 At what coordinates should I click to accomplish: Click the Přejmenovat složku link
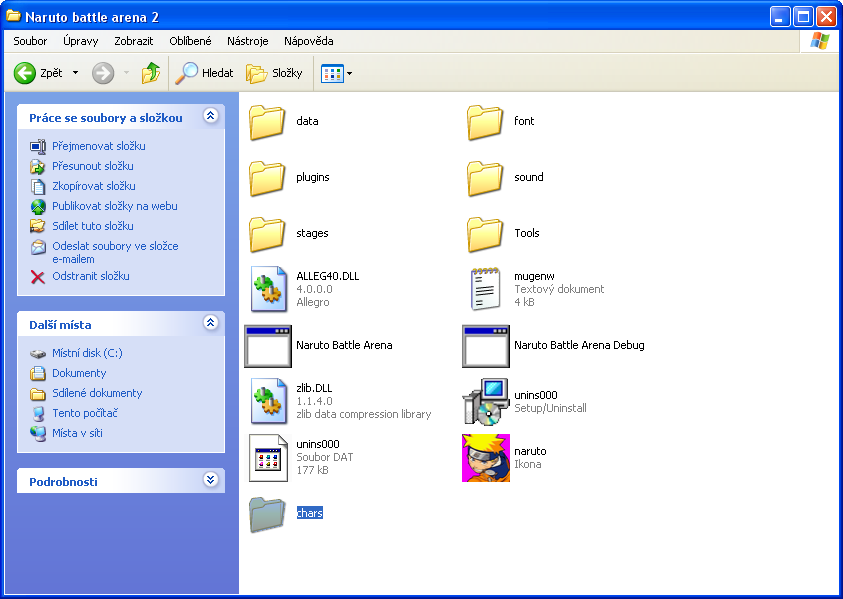(x=99, y=146)
